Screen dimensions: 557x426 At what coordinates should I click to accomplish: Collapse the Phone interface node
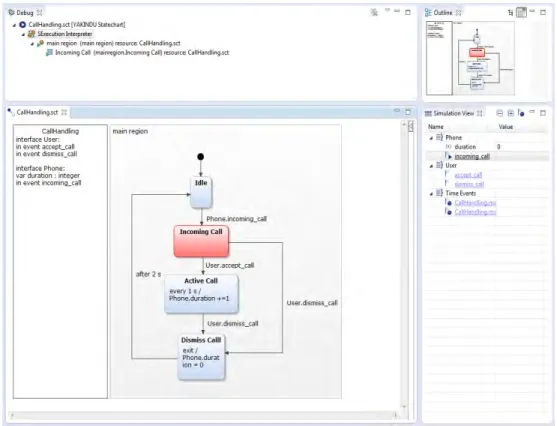coord(431,138)
